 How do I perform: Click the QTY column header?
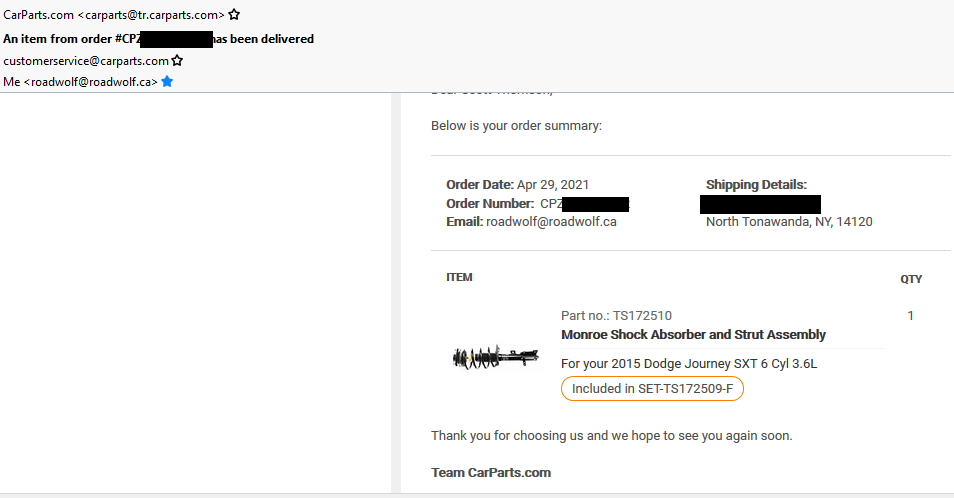click(911, 279)
